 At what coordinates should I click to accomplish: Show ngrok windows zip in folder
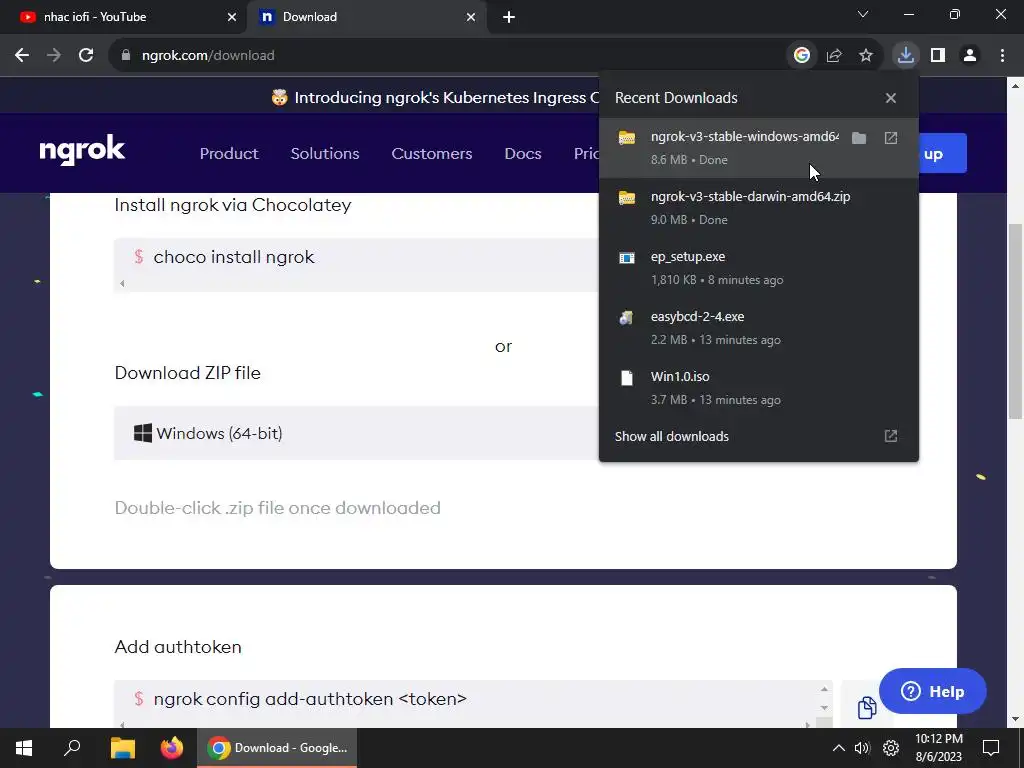click(x=859, y=138)
